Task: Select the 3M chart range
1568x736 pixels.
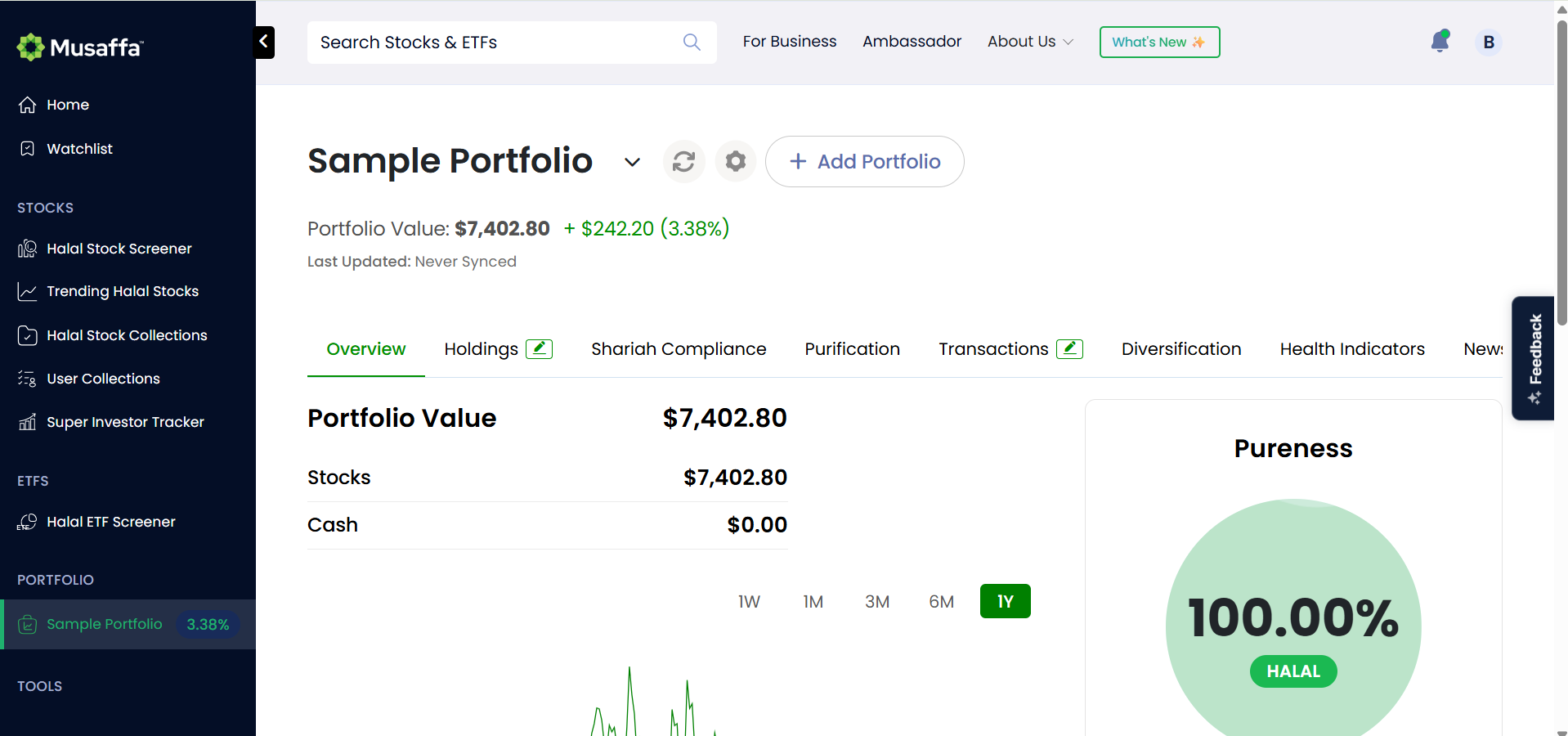Action: 877,602
